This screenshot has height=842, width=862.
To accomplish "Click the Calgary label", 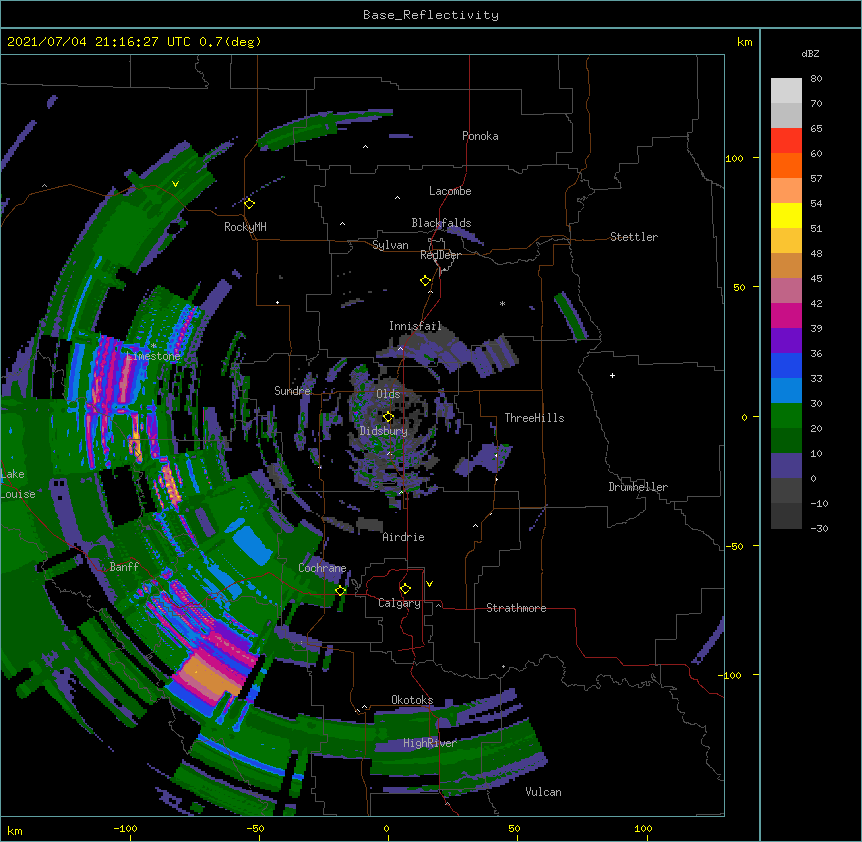I will point(399,603).
